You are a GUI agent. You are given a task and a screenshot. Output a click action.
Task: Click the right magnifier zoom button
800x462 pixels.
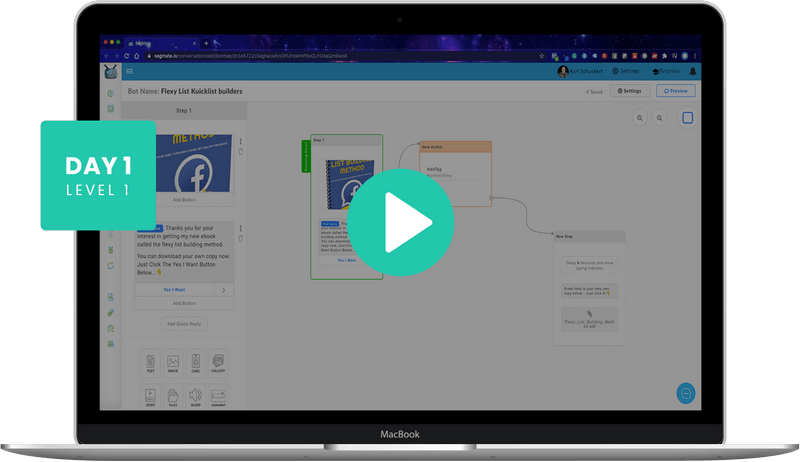(659, 118)
